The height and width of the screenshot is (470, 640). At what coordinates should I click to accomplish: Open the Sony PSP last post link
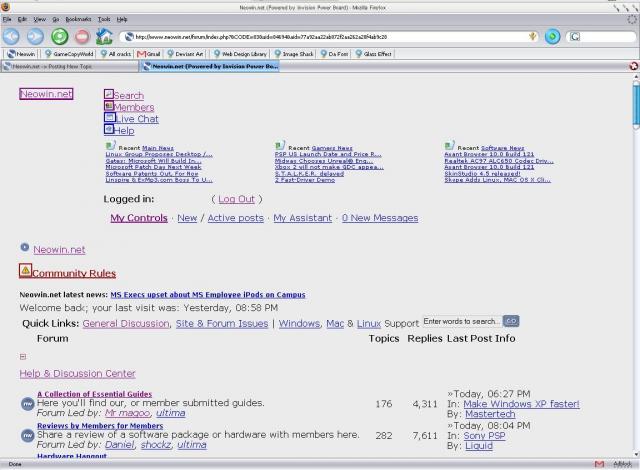(484, 435)
